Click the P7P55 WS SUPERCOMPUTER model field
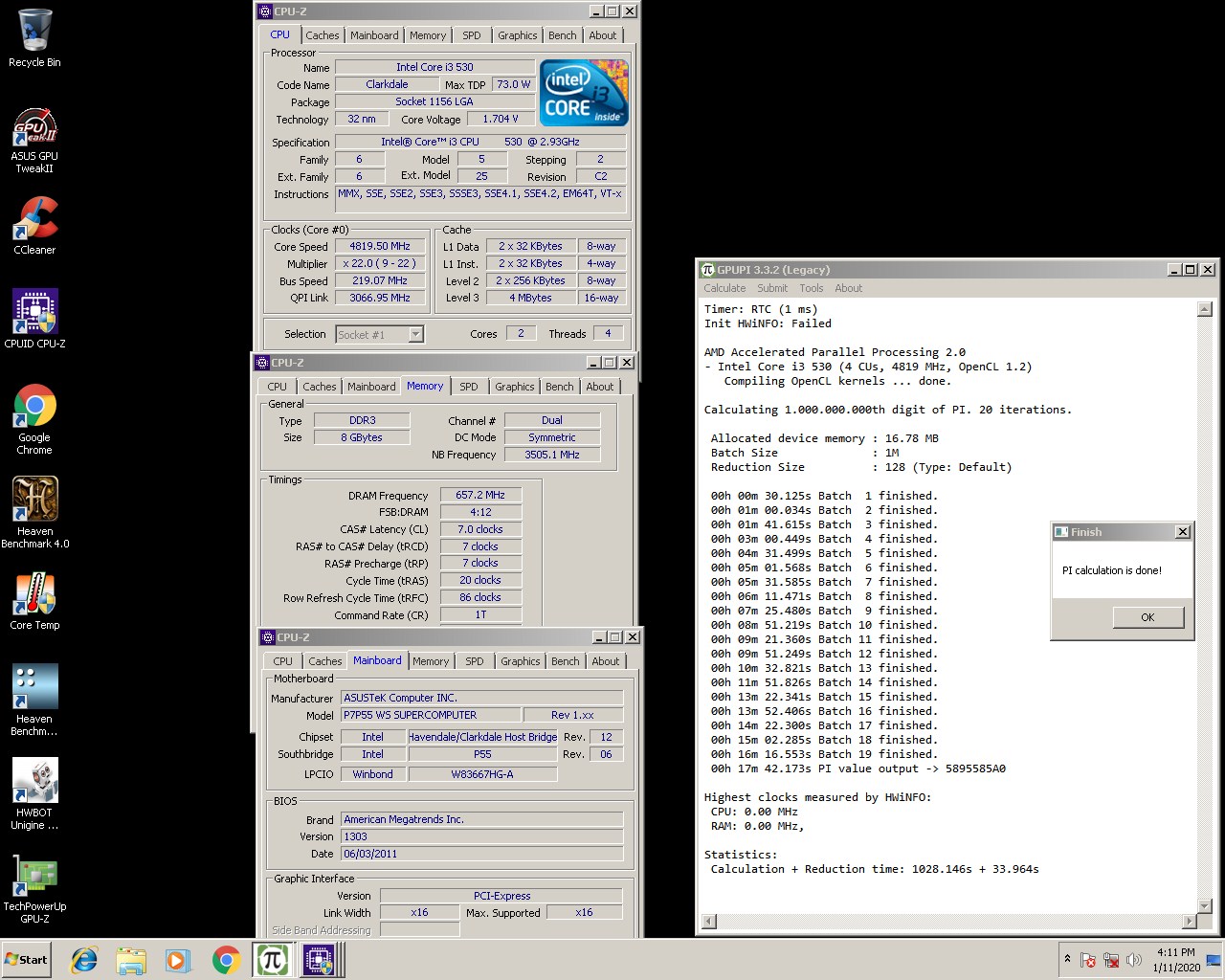Viewport: 1225px width, 980px height. click(431, 715)
